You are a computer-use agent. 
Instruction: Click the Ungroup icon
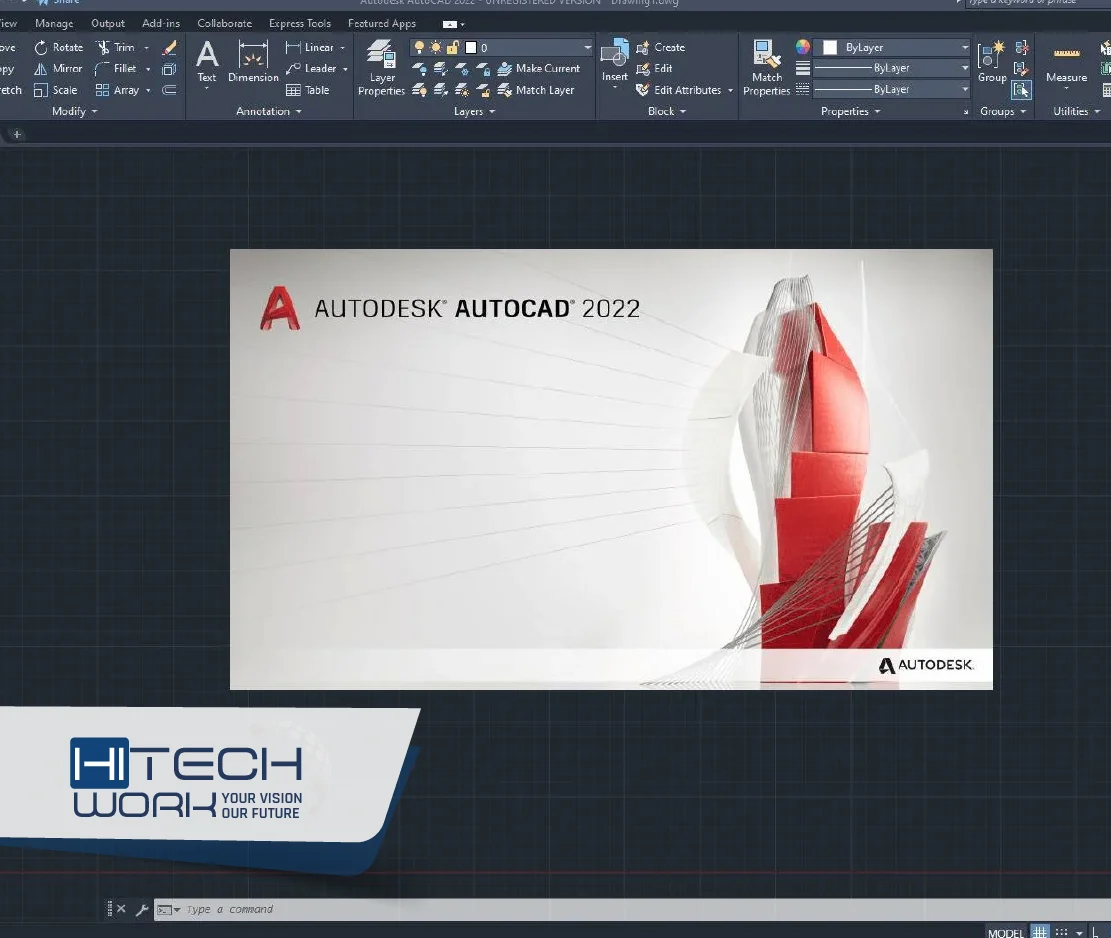(x=1022, y=47)
